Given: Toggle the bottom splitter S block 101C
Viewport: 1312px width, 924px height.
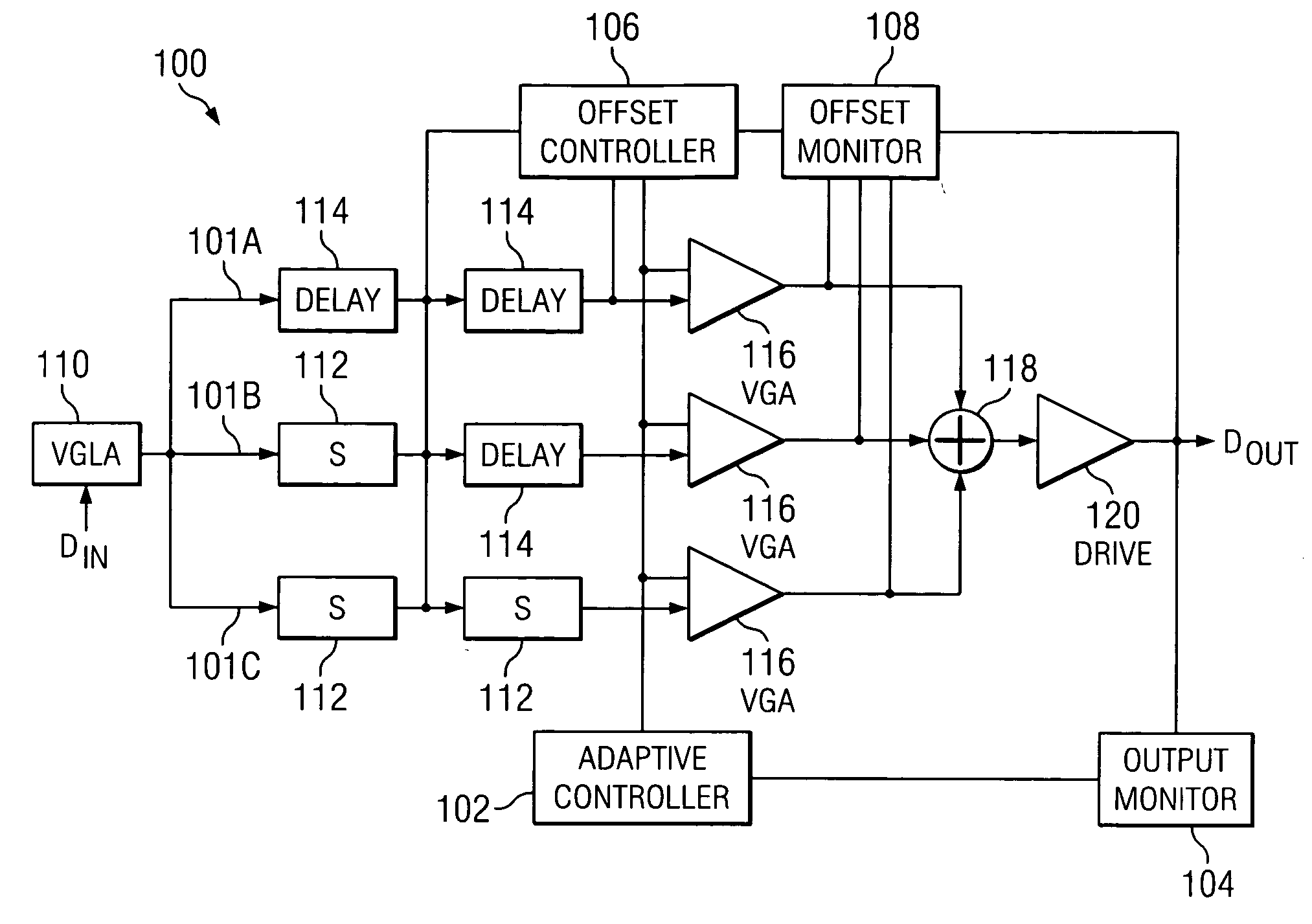Looking at the screenshot, I should 316,603.
